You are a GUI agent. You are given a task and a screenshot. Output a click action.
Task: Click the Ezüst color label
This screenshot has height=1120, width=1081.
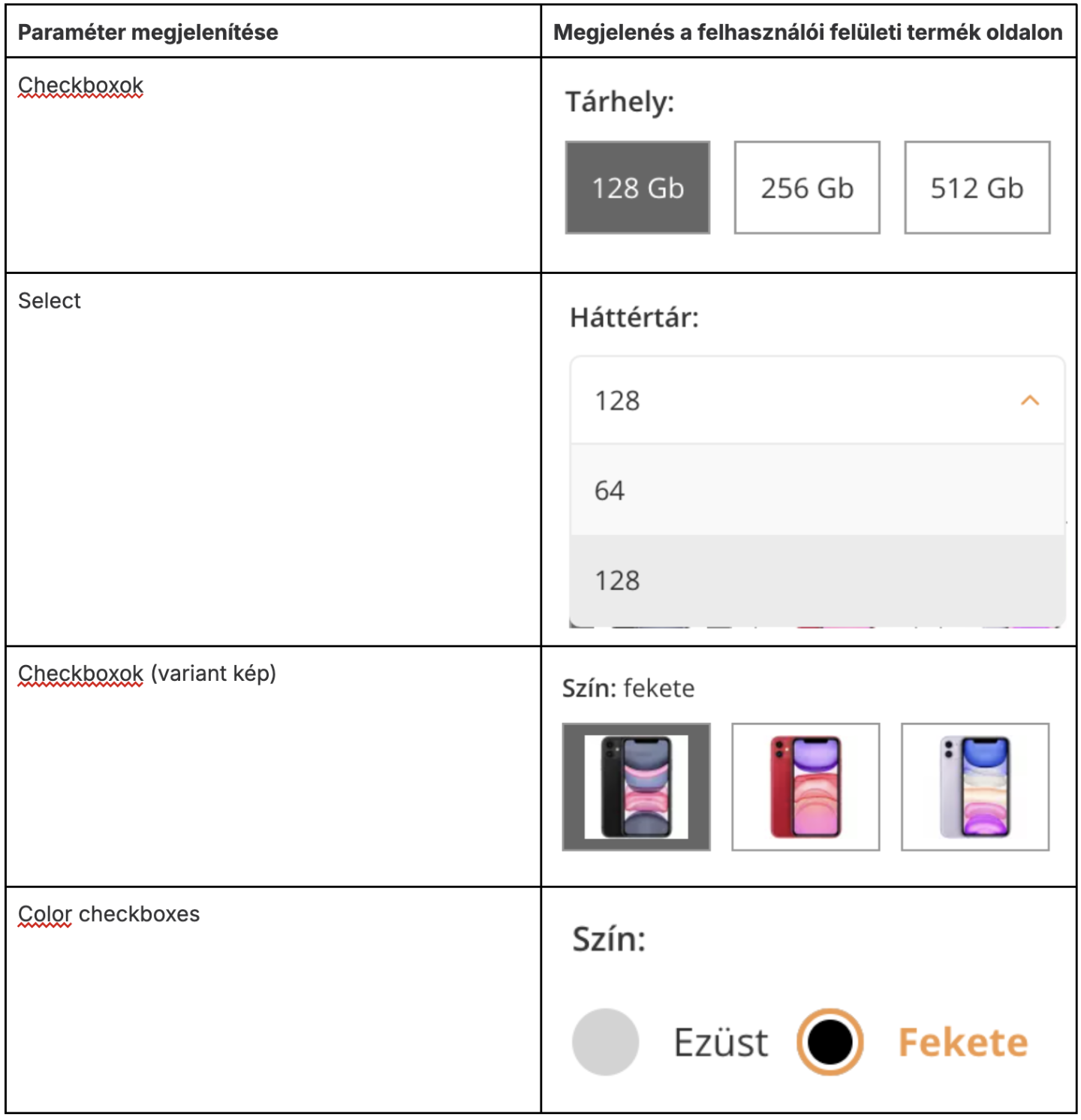pyautogui.click(x=721, y=1043)
